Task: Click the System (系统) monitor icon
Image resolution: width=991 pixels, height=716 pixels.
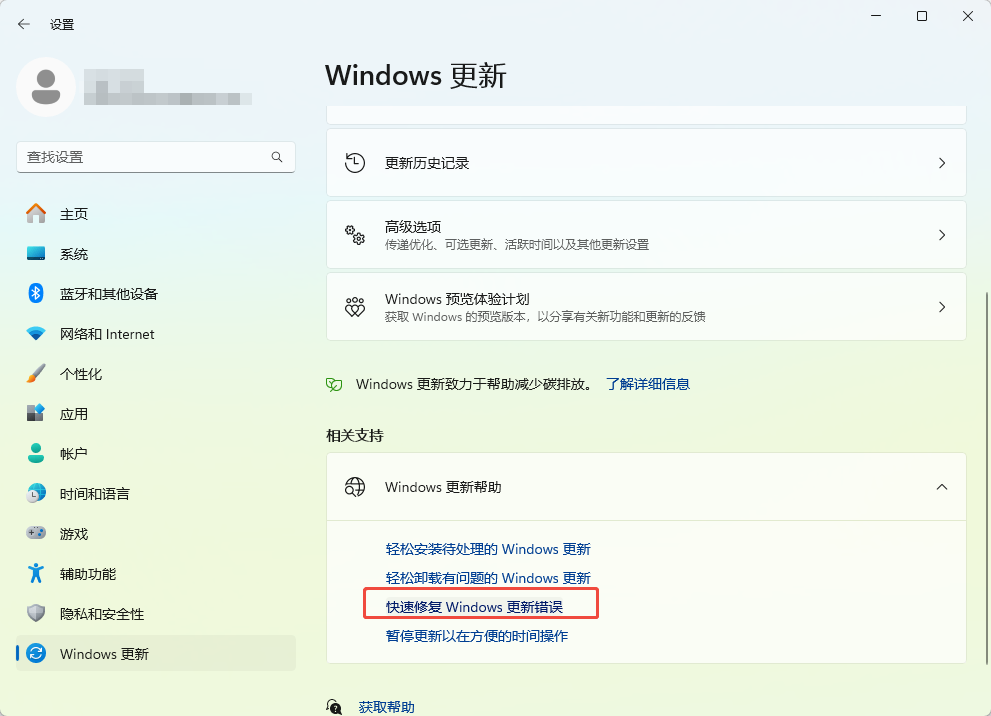Action: point(36,253)
